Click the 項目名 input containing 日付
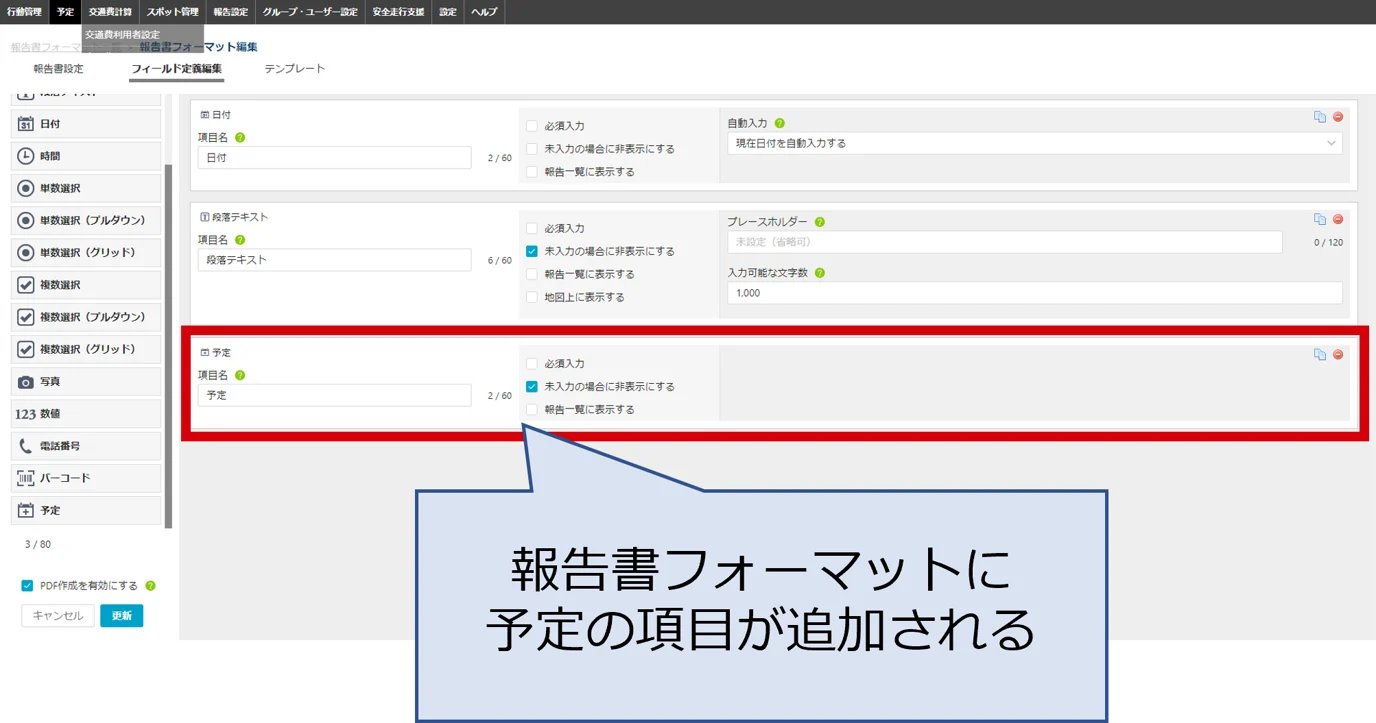1376x723 pixels. pos(334,158)
